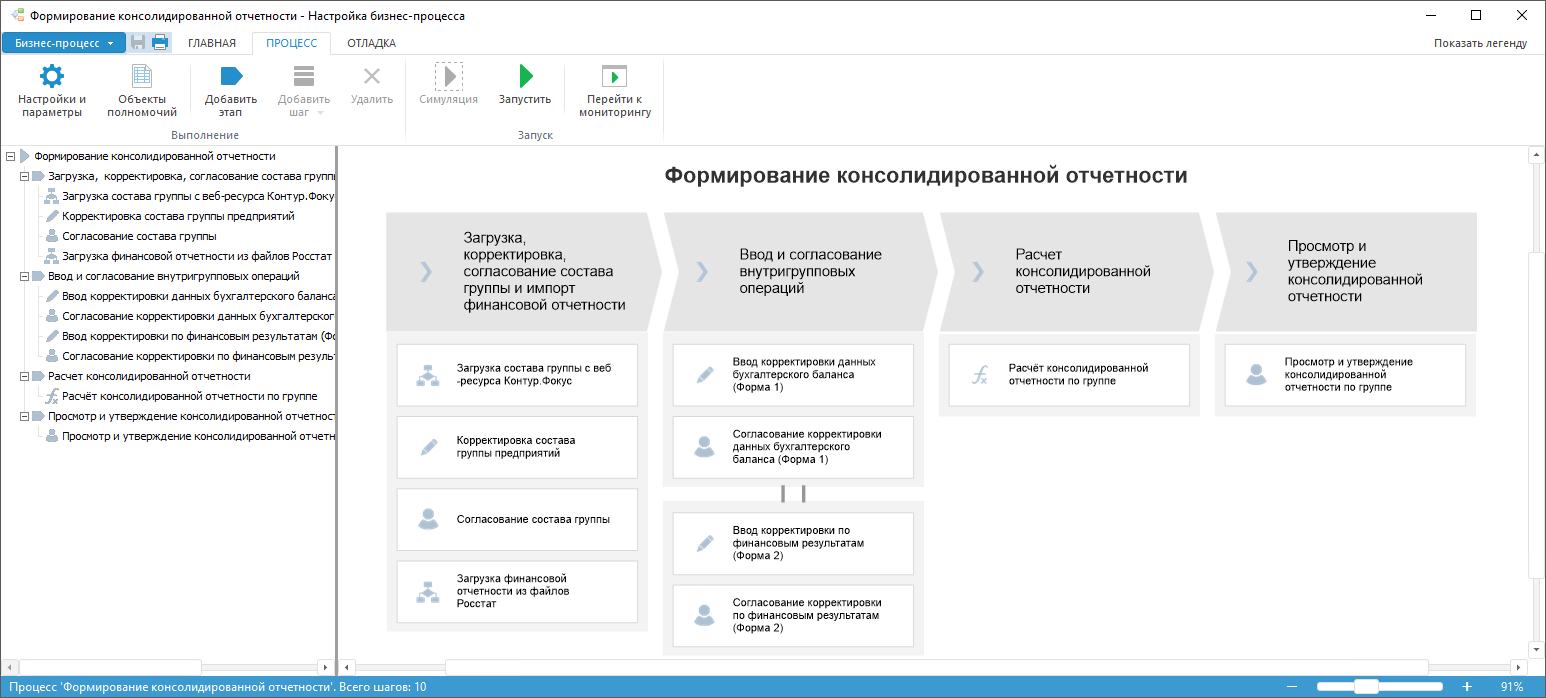Open the Бизнес-процесс dropdown menu
The width and height of the screenshot is (1546, 698).
pos(64,43)
